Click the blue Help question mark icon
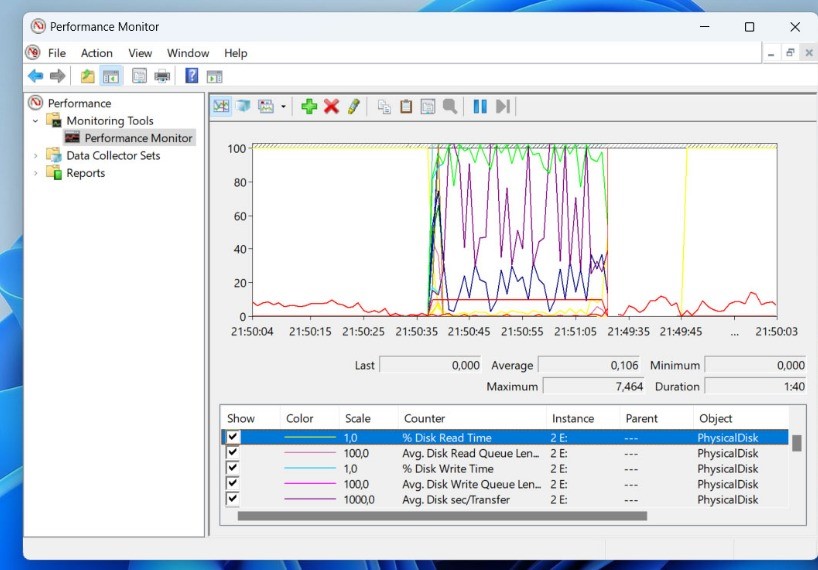This screenshot has width=818, height=570. (191, 76)
